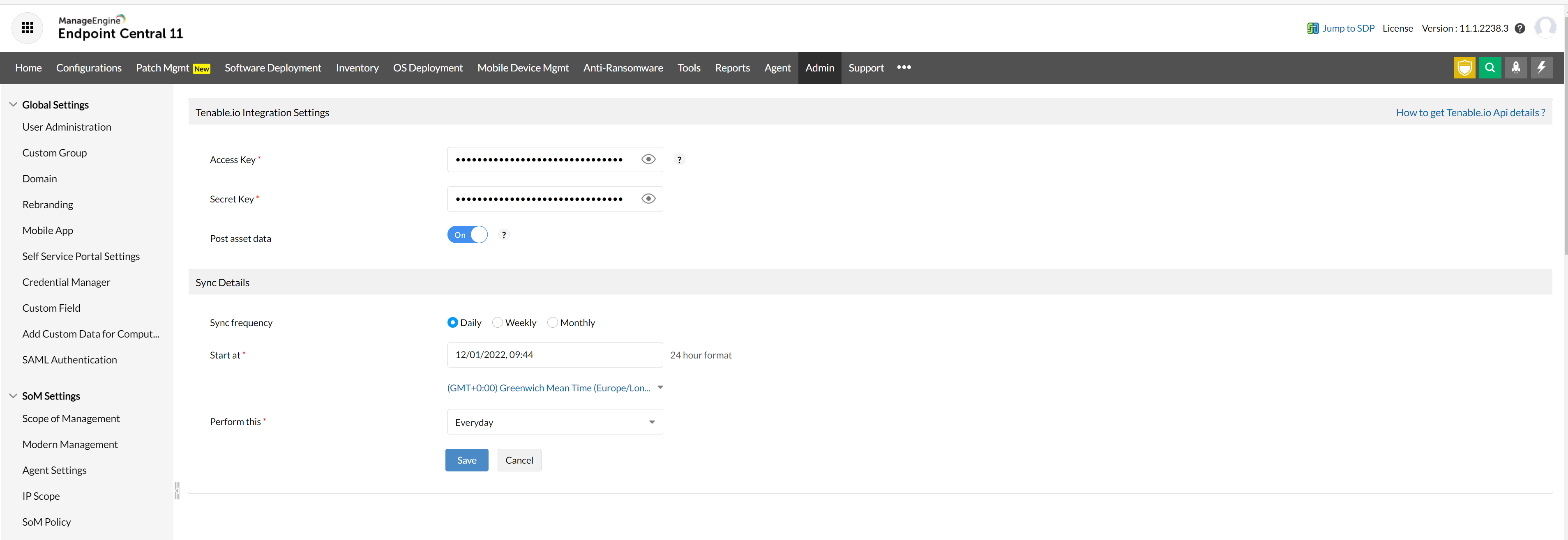Open the app grid launcher icon
Viewport: 1568px width, 540px height.
click(28, 28)
